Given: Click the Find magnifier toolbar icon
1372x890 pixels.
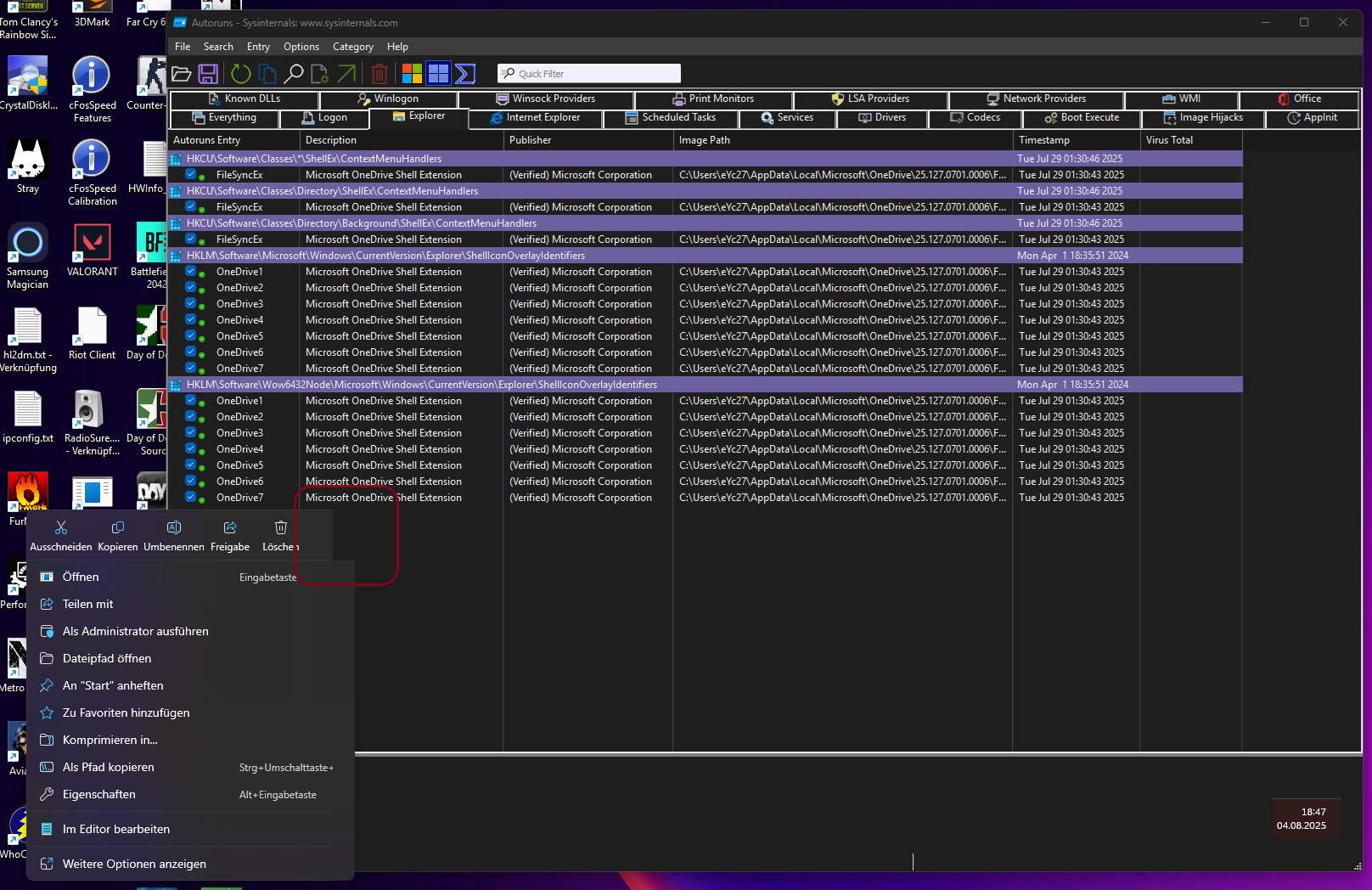Looking at the screenshot, I should tap(294, 74).
